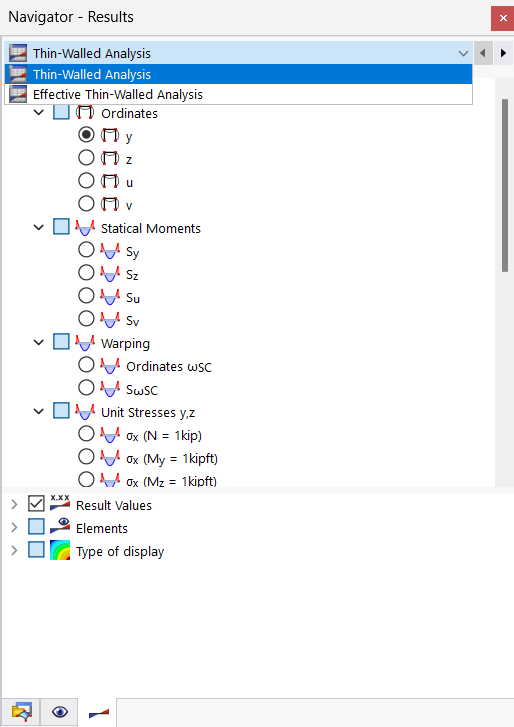Click the Result Values x.xx icon
The width and height of the screenshot is (514, 727).
pyautogui.click(x=60, y=503)
